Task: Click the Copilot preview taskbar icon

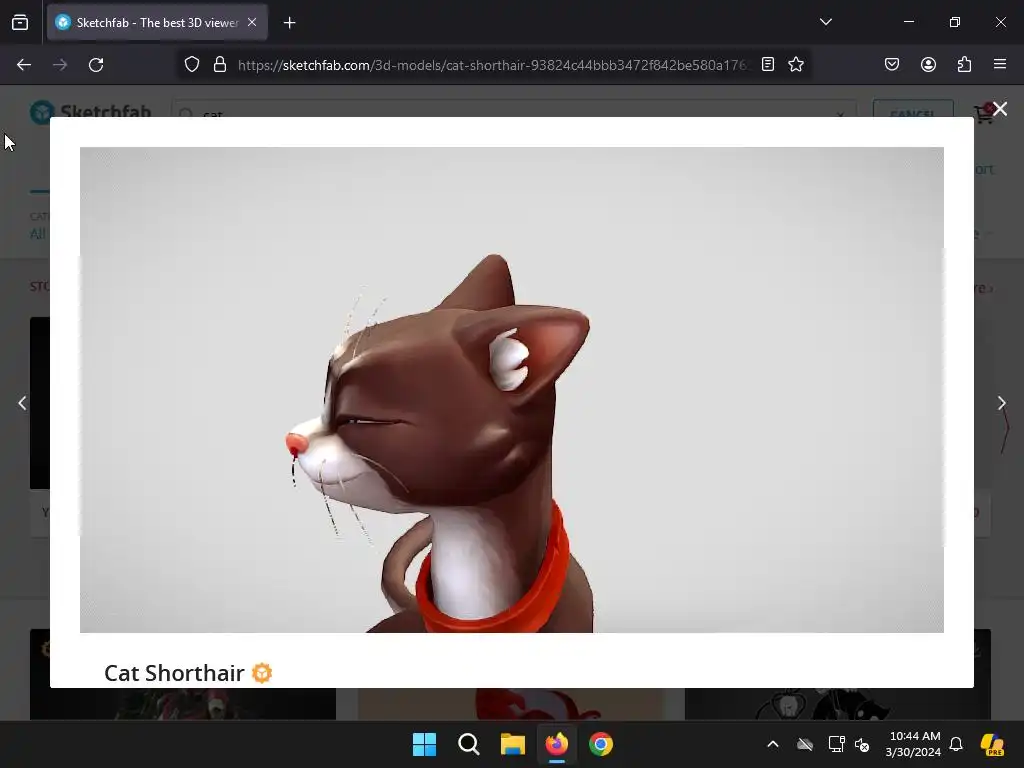Action: 992,744
